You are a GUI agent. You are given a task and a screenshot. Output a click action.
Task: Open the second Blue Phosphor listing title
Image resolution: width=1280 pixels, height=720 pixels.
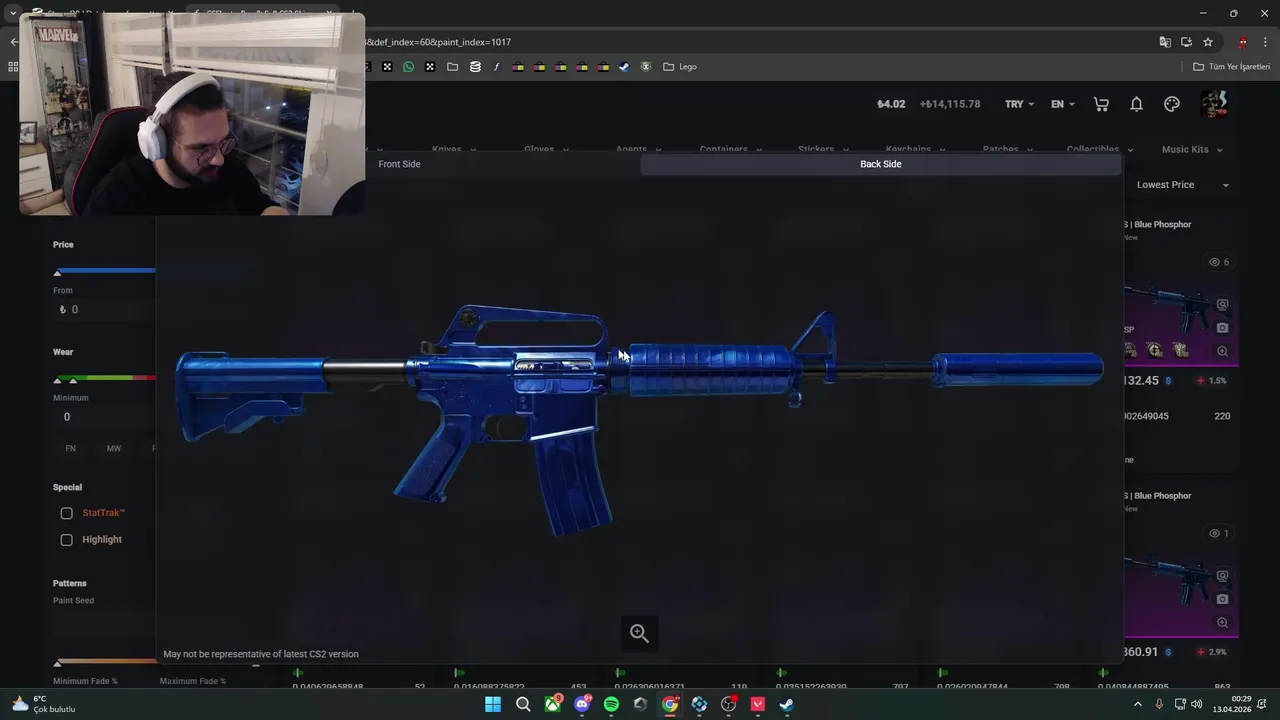[1158, 496]
